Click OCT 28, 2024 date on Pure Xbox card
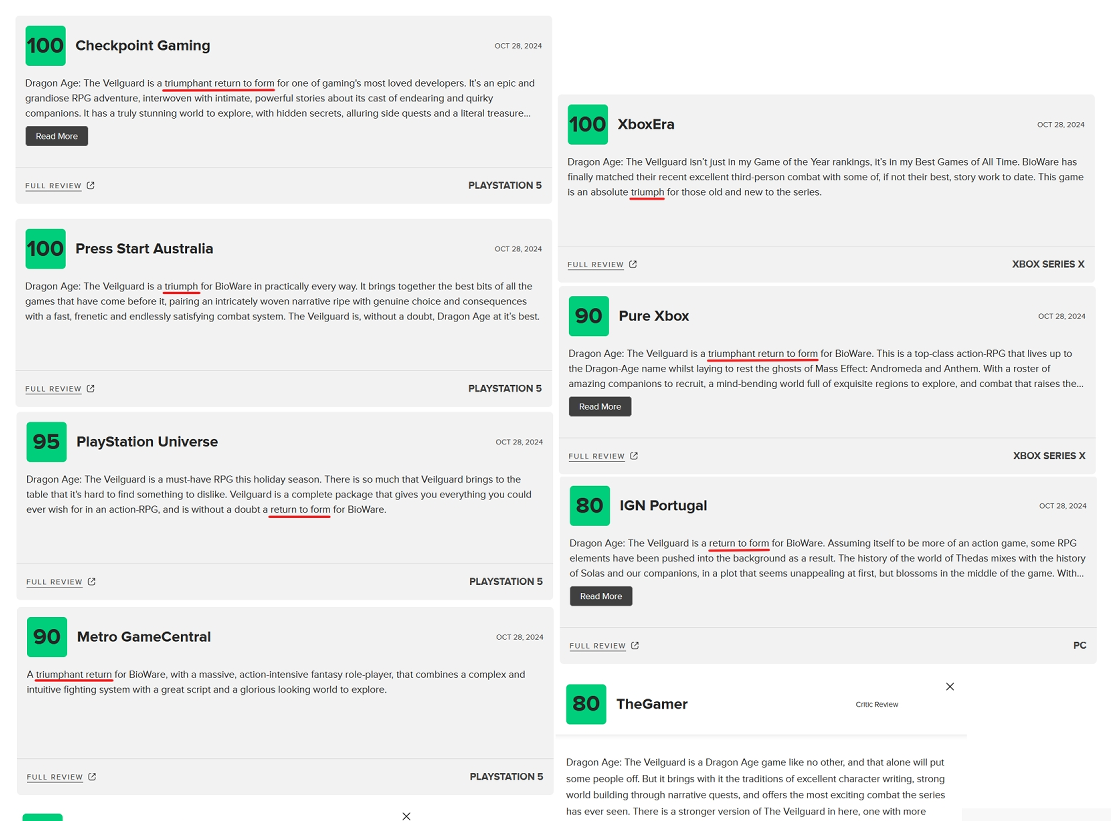The image size is (1112, 821). pyautogui.click(x=1062, y=316)
